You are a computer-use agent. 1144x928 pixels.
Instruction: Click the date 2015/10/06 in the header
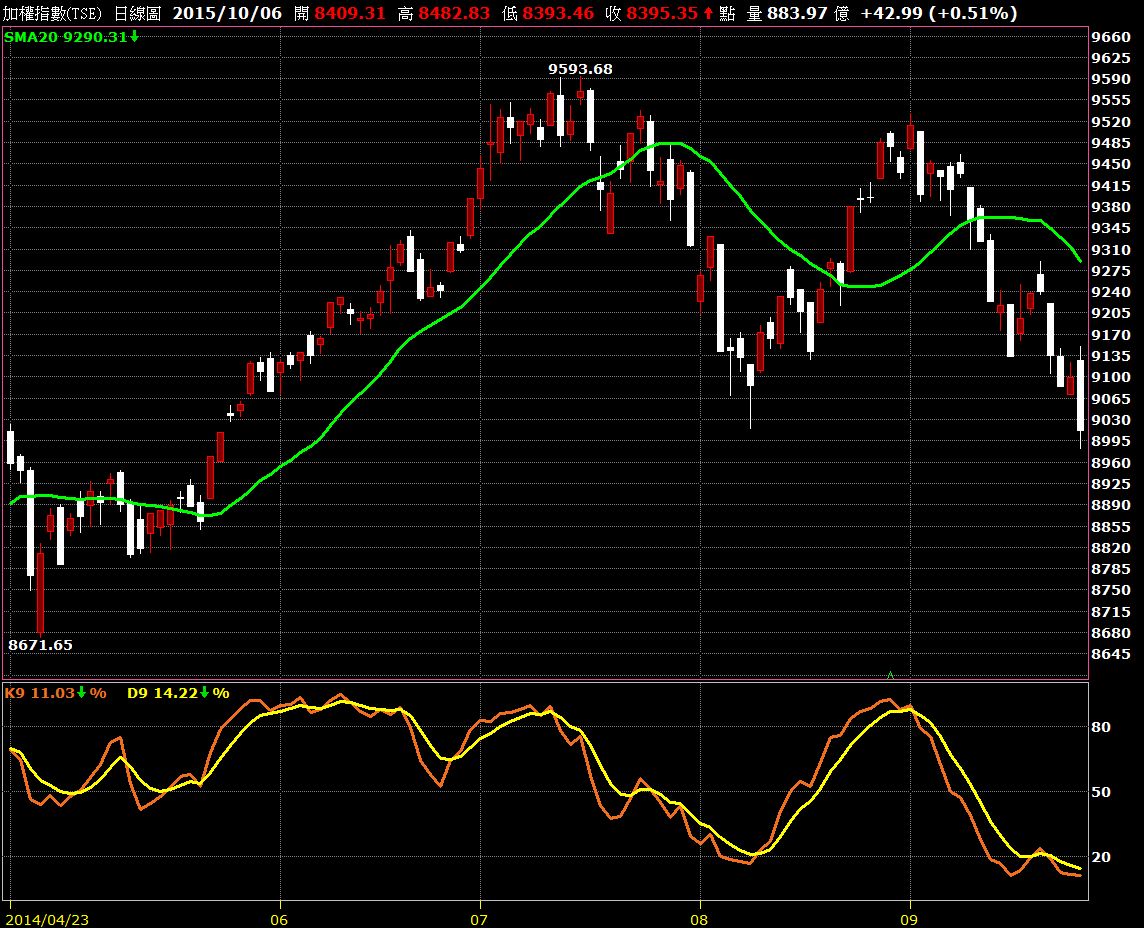coord(227,13)
